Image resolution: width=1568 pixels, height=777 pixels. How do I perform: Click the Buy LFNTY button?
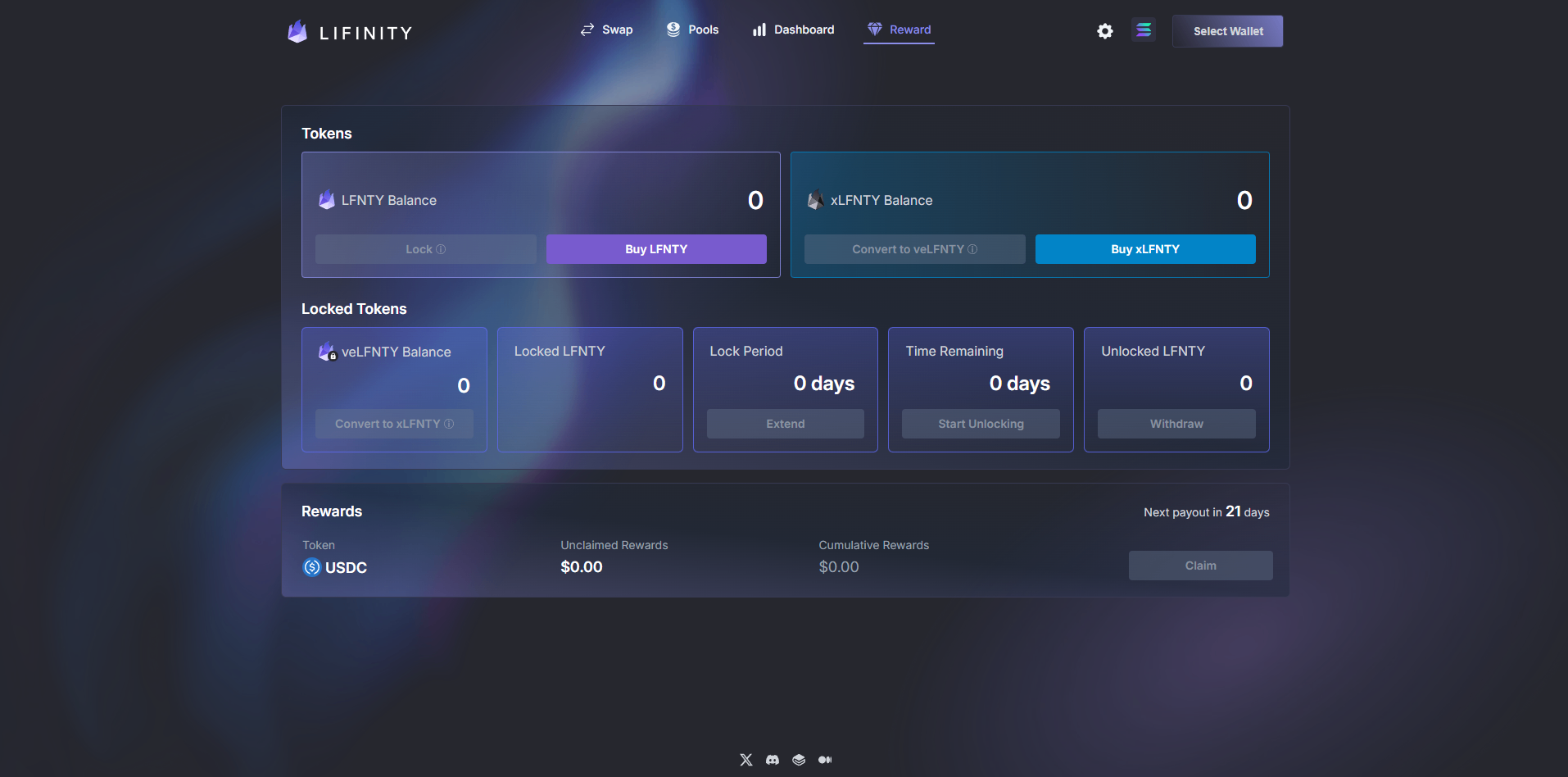656,249
